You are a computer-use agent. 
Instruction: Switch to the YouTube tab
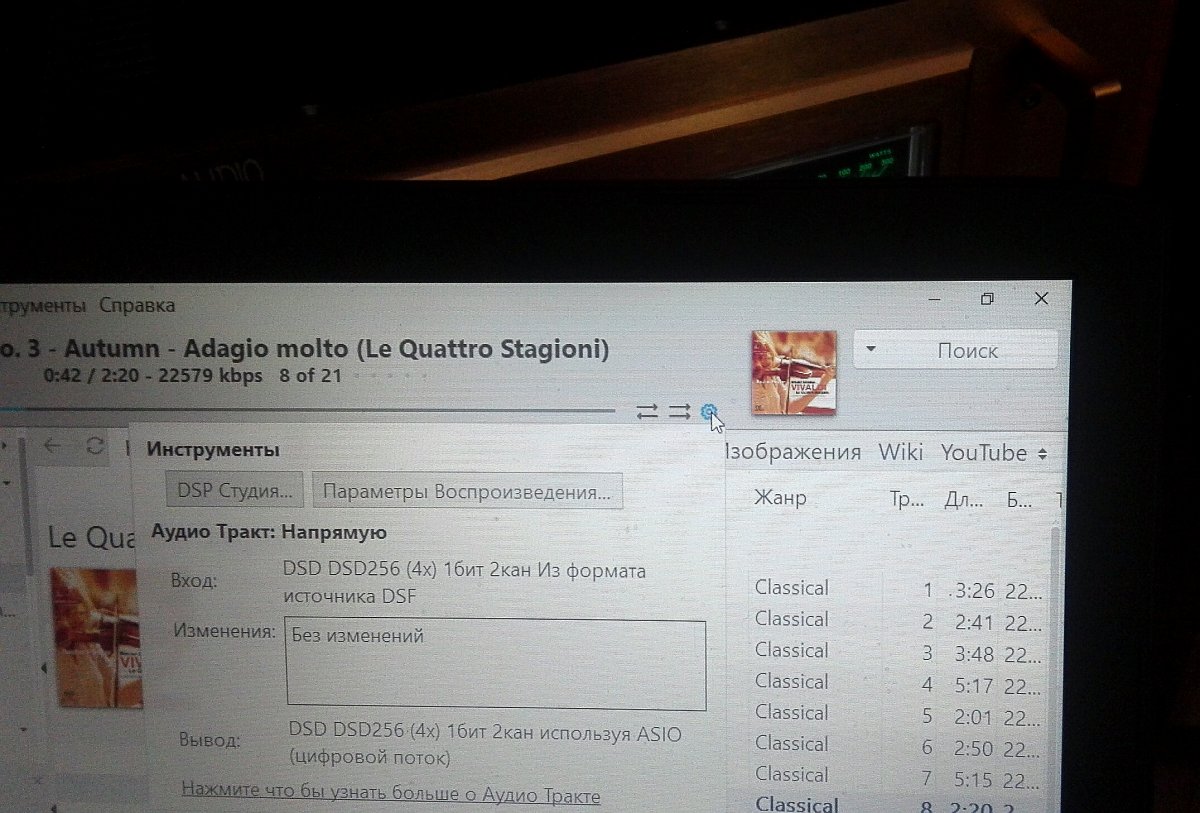point(984,452)
